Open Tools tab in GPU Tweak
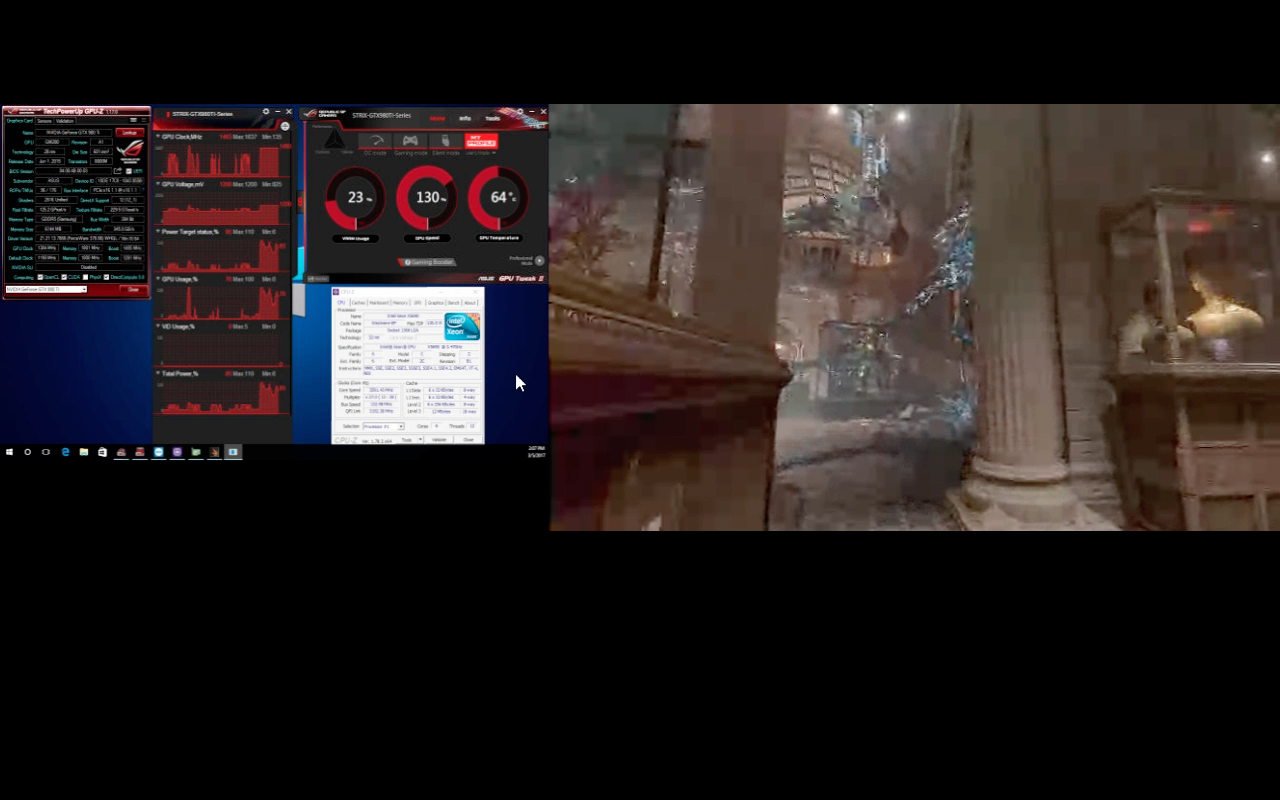Image resolution: width=1280 pixels, height=800 pixels. pos(492,118)
